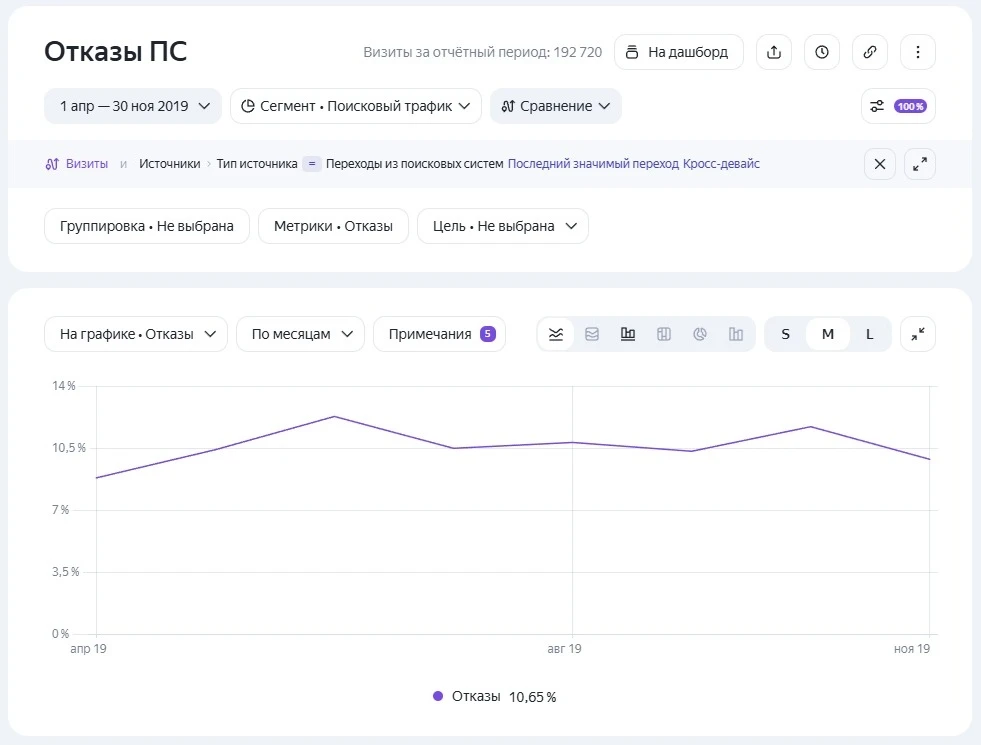Open Примечания notes button
981x745 pixels.
tap(439, 334)
